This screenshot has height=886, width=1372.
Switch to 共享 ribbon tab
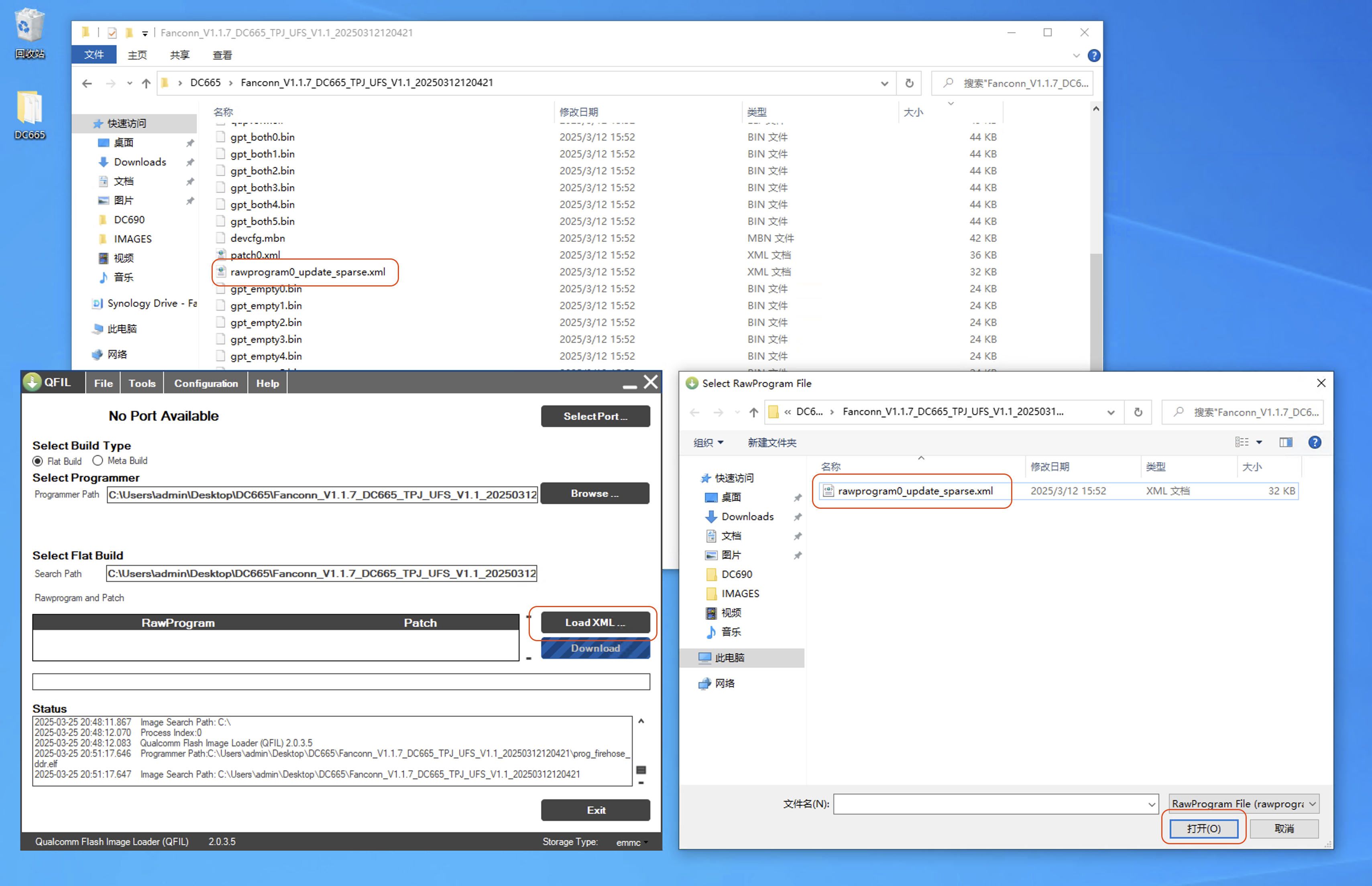179,55
